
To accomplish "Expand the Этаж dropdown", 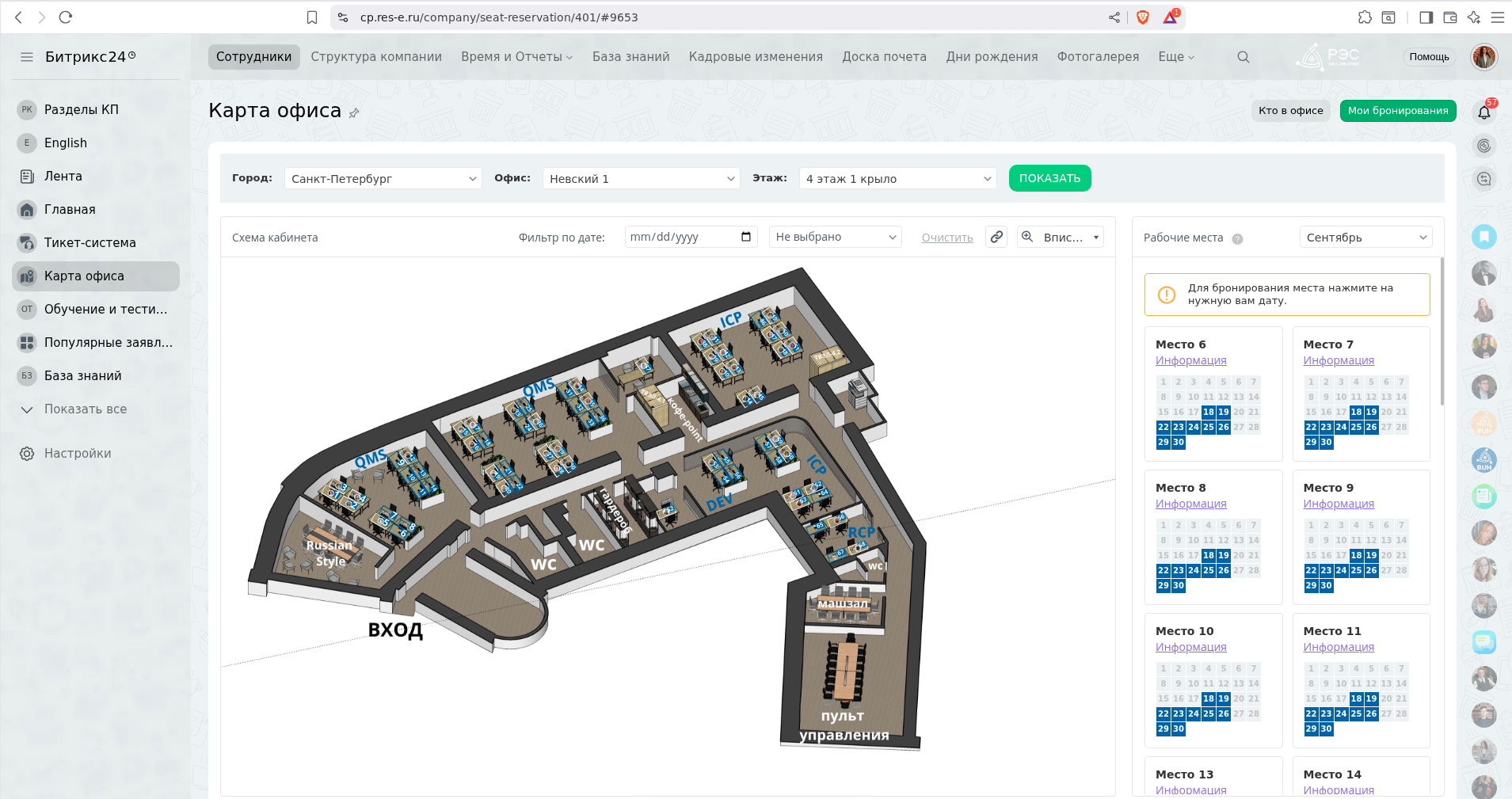I will pyautogui.click(x=898, y=179).
